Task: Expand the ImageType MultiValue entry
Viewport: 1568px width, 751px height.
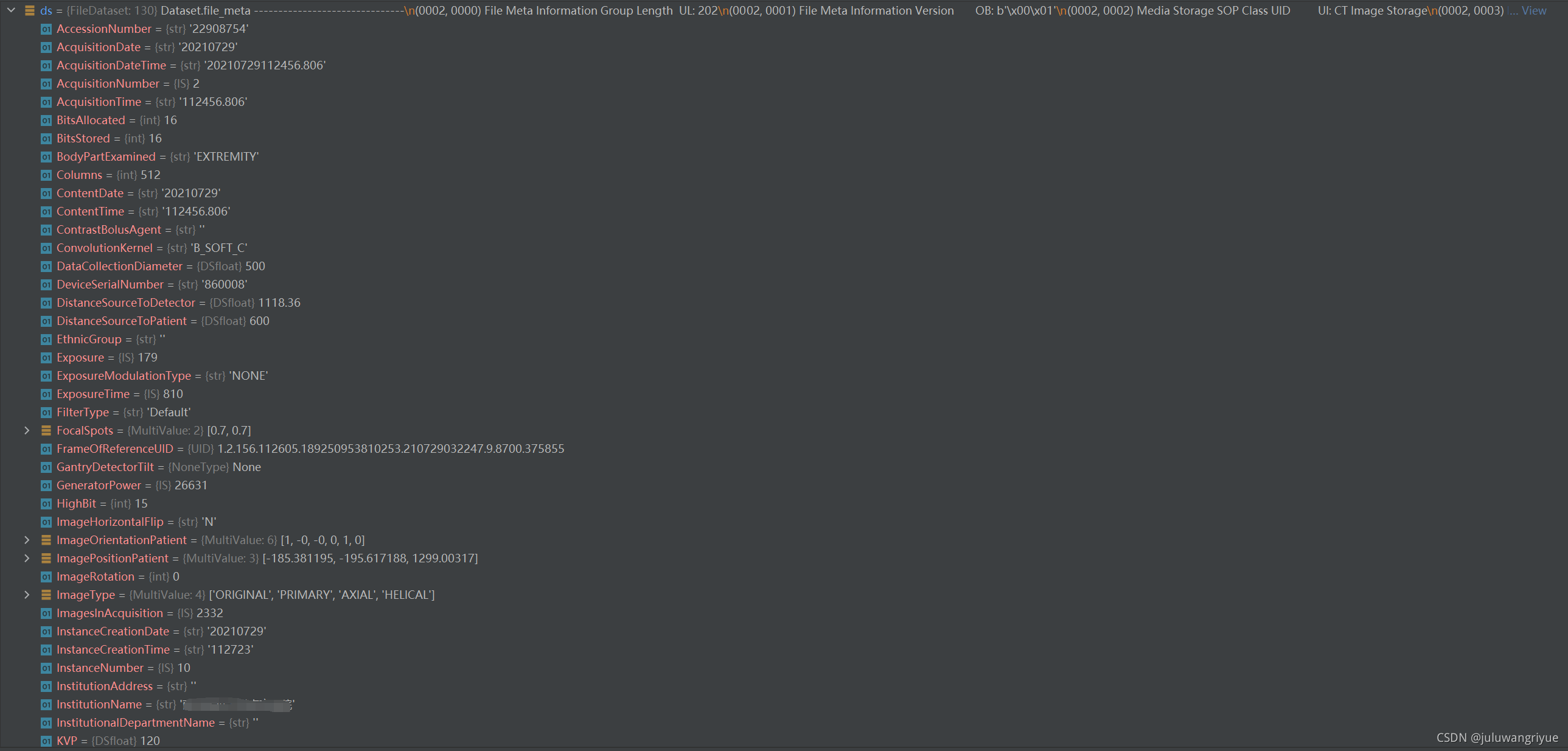Action: (27, 595)
